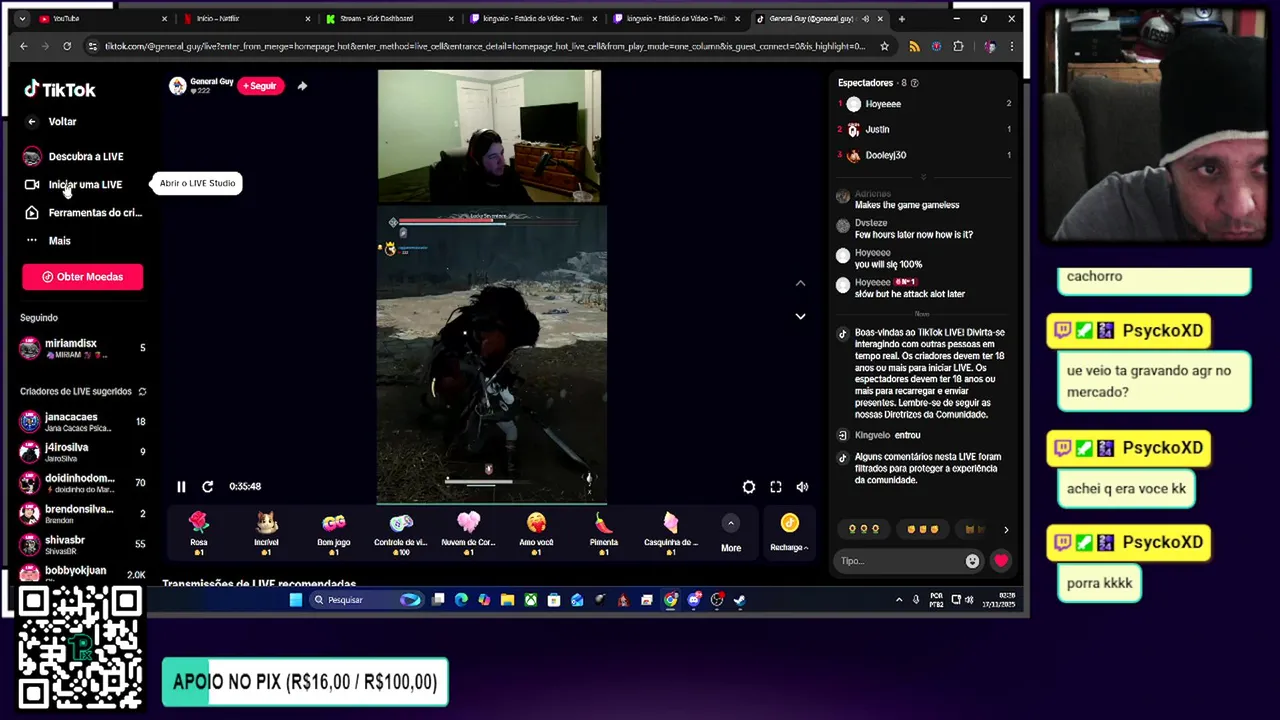The width and height of the screenshot is (1280, 720).
Task: Collapse the viewers ranking list chevron
Action: pyautogui.click(x=923, y=176)
